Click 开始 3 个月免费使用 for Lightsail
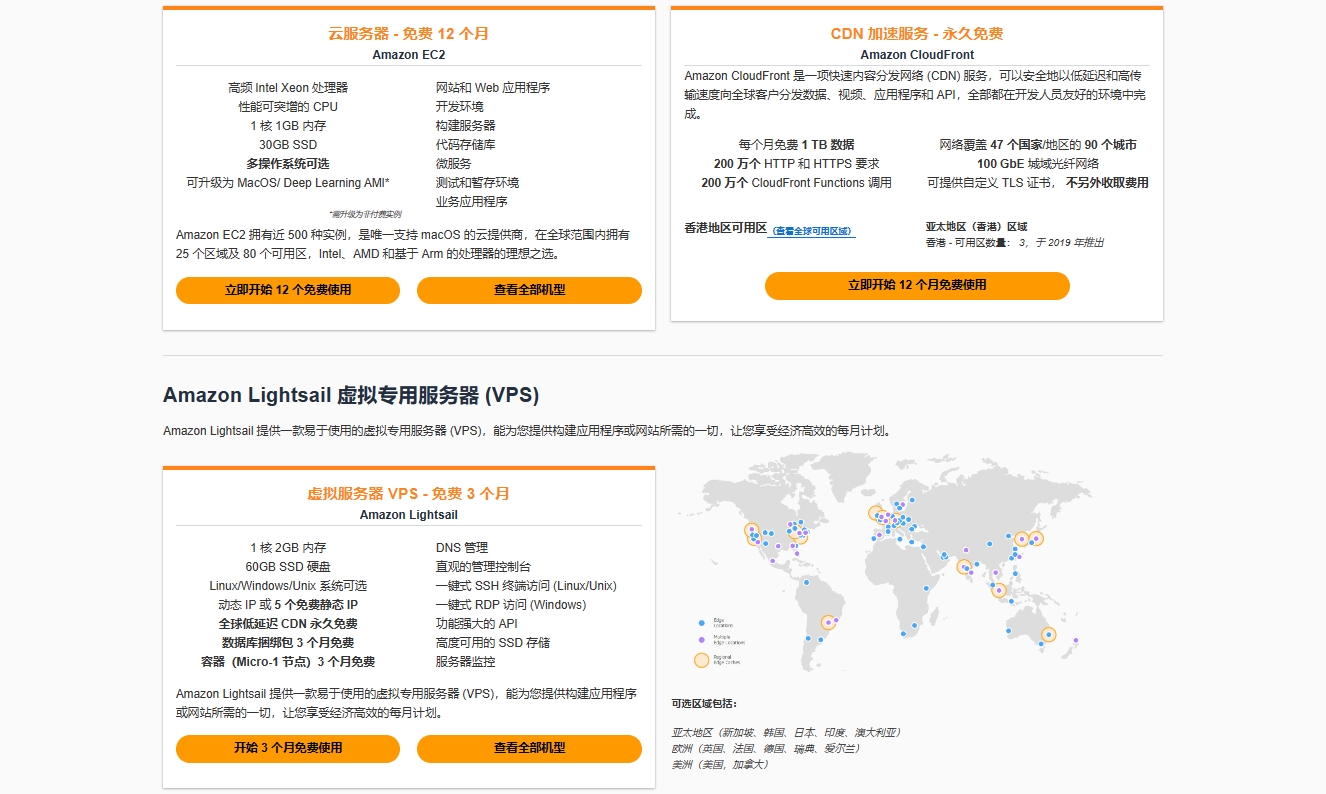Image resolution: width=1326 pixels, height=794 pixels. click(x=288, y=748)
